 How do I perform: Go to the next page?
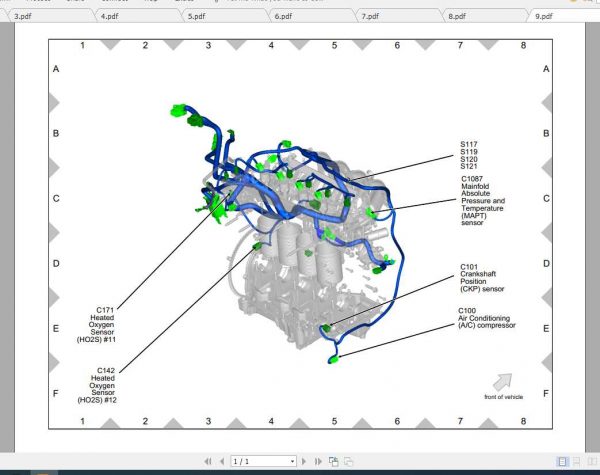click(304, 462)
